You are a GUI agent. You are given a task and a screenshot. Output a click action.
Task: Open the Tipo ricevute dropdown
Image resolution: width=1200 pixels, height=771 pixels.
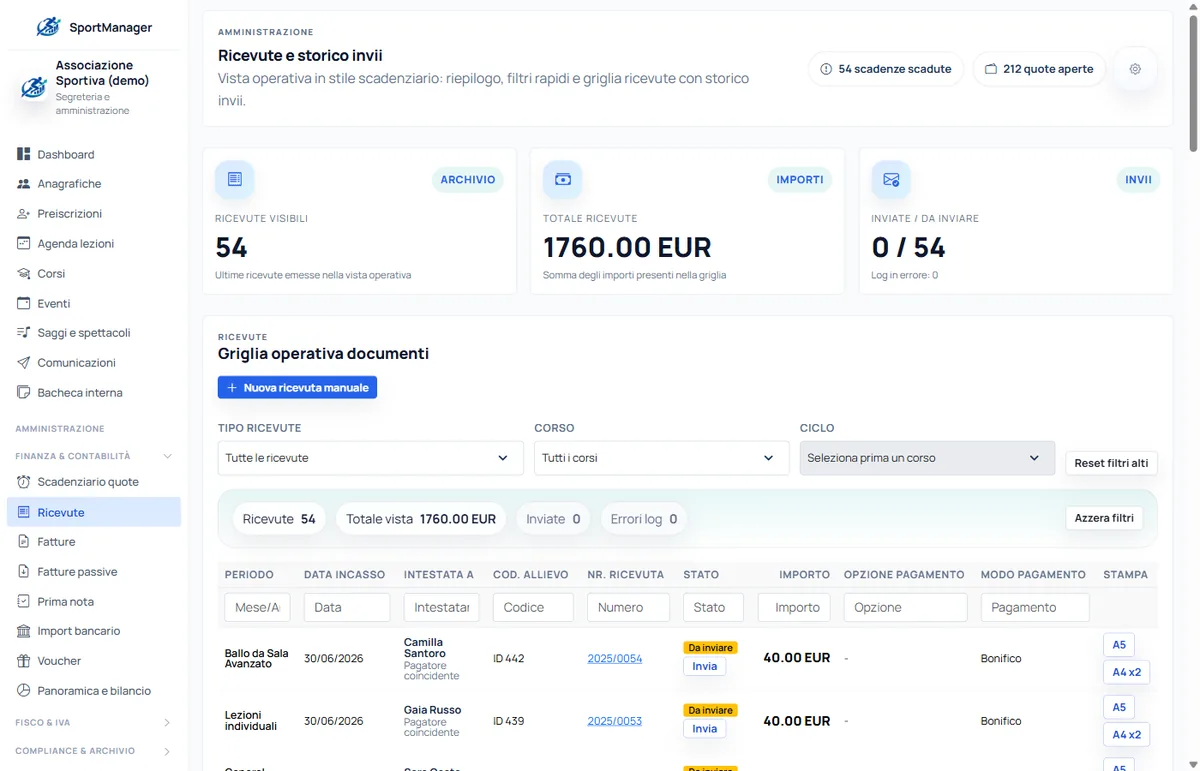tap(370, 458)
